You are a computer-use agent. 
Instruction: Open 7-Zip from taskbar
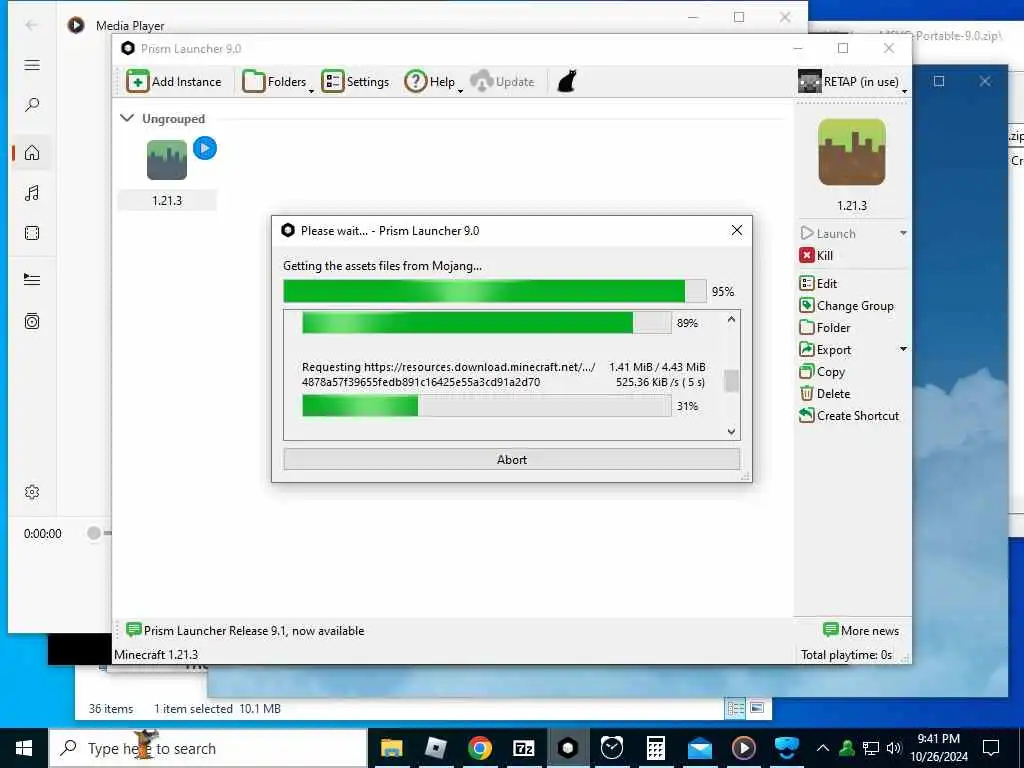[x=524, y=748]
